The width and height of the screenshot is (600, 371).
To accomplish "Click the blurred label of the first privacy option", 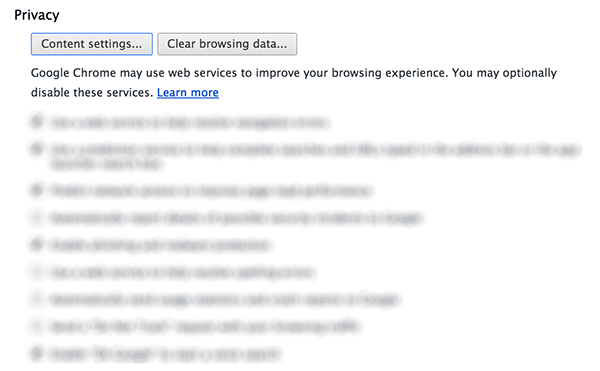I will [189, 123].
